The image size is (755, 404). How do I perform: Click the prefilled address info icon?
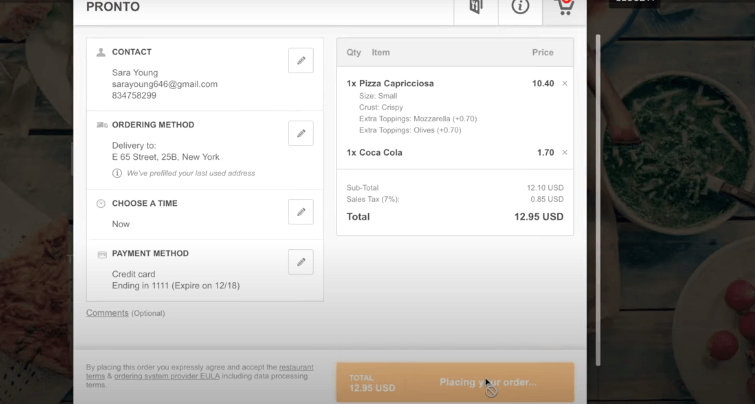(x=117, y=173)
